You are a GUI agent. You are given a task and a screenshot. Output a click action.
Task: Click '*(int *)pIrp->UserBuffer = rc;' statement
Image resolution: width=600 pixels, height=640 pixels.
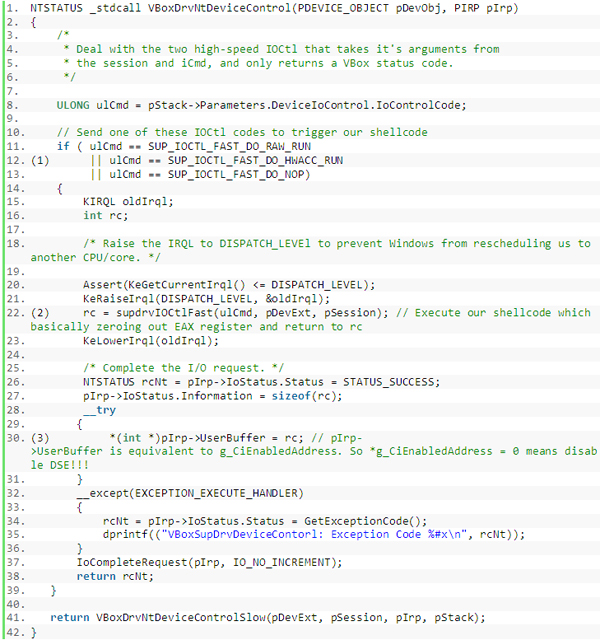click(207, 438)
